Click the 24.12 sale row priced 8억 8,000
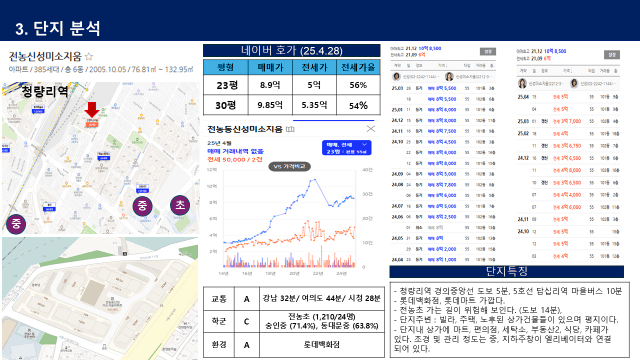640x360 pixels. coord(443,120)
